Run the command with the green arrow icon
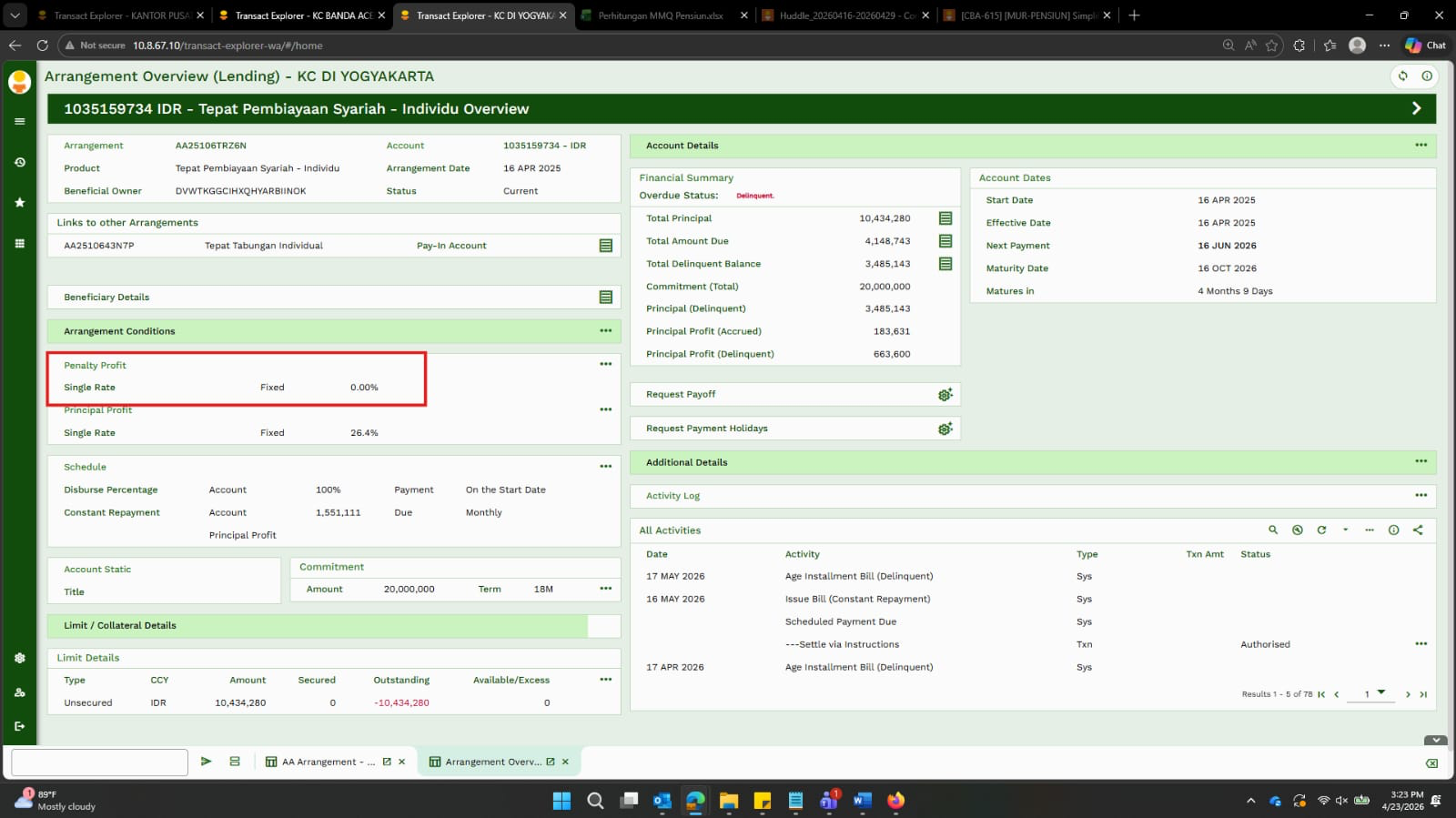The width and height of the screenshot is (1456, 818). [x=207, y=762]
